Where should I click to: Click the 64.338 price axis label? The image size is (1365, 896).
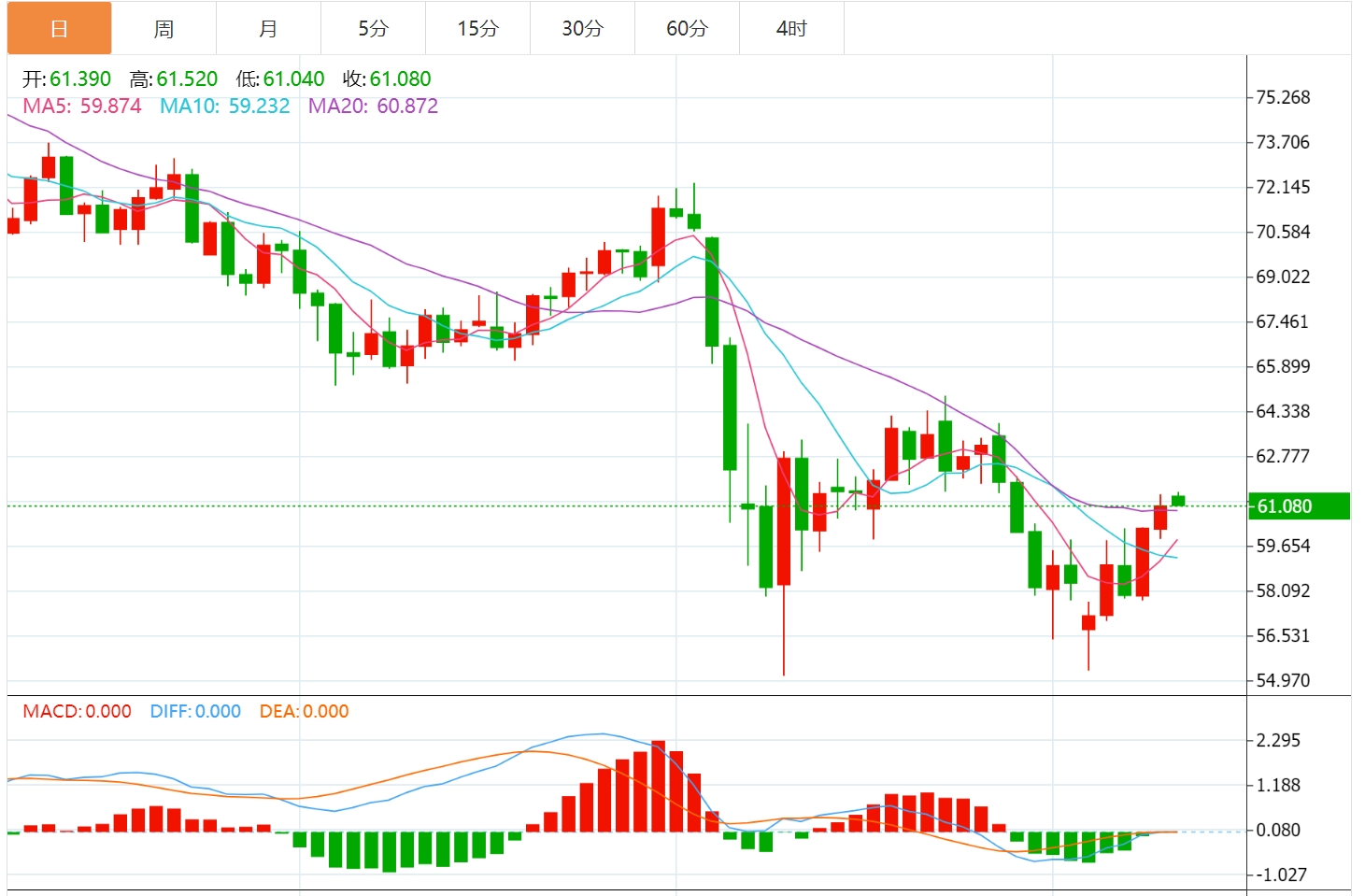(1283, 411)
